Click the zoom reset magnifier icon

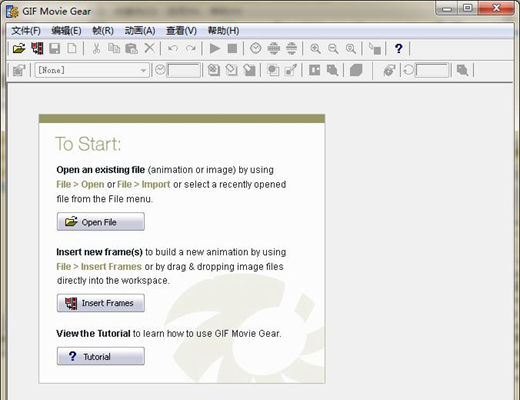[x=351, y=49]
